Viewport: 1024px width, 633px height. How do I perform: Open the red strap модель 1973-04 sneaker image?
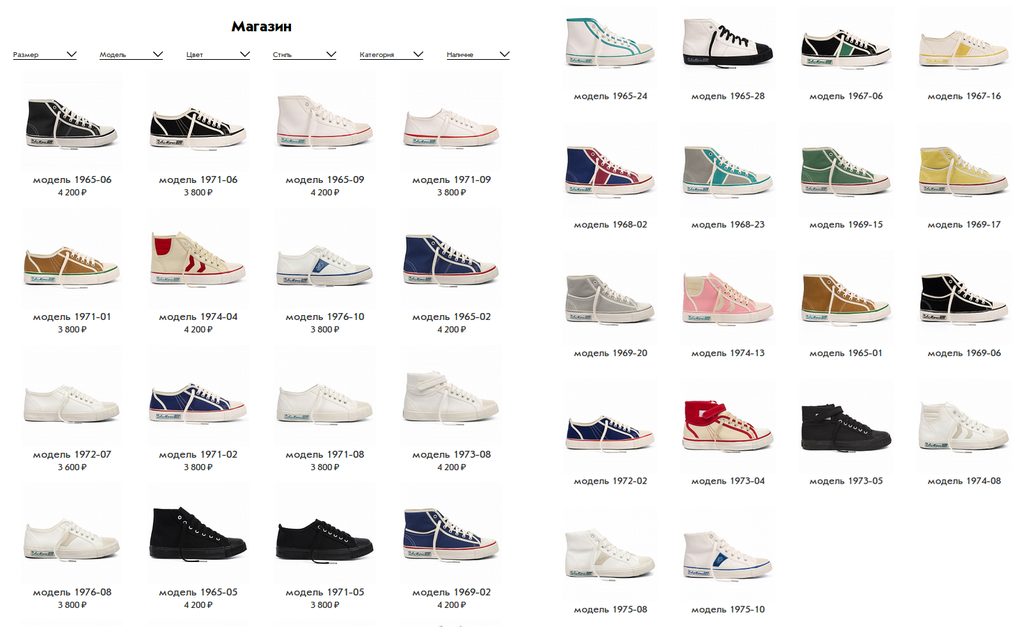pyautogui.click(x=728, y=426)
